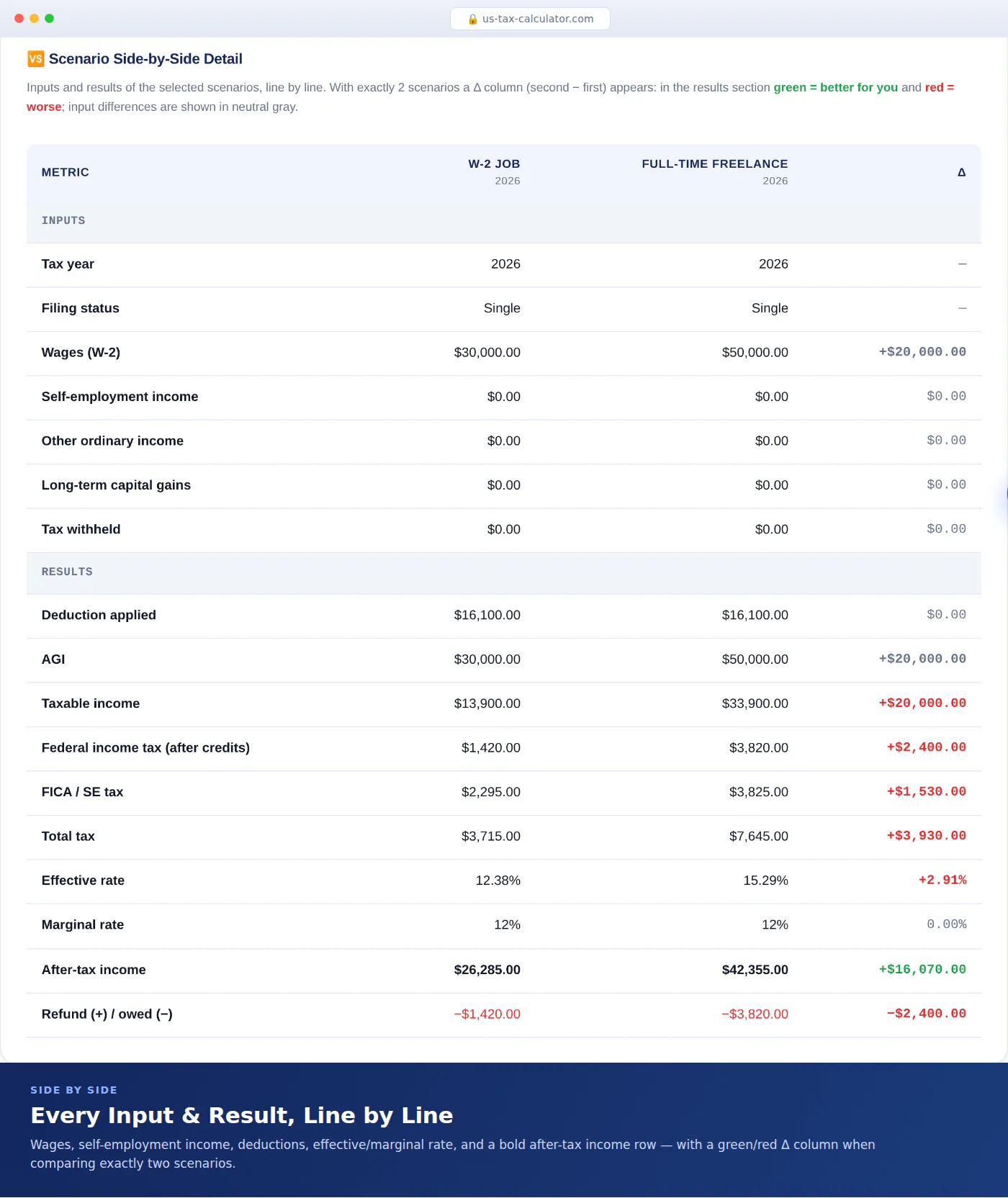Click the FULL-TIME FREELANCE column header
The width and height of the screenshot is (1008, 1198).
(x=715, y=164)
